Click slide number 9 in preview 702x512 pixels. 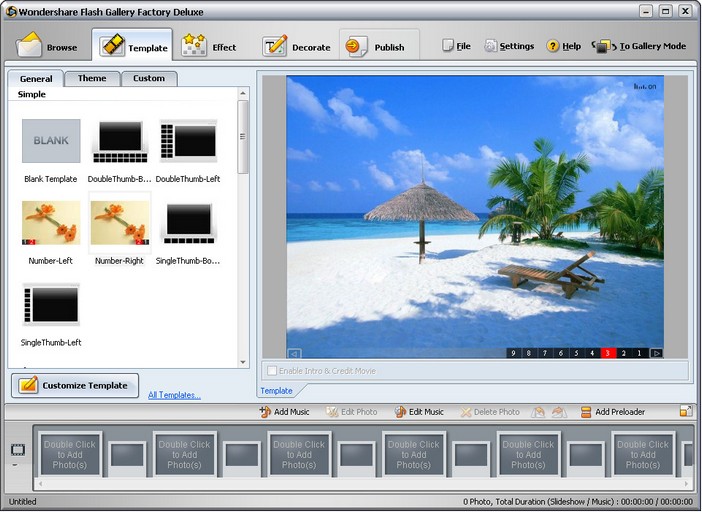click(514, 353)
